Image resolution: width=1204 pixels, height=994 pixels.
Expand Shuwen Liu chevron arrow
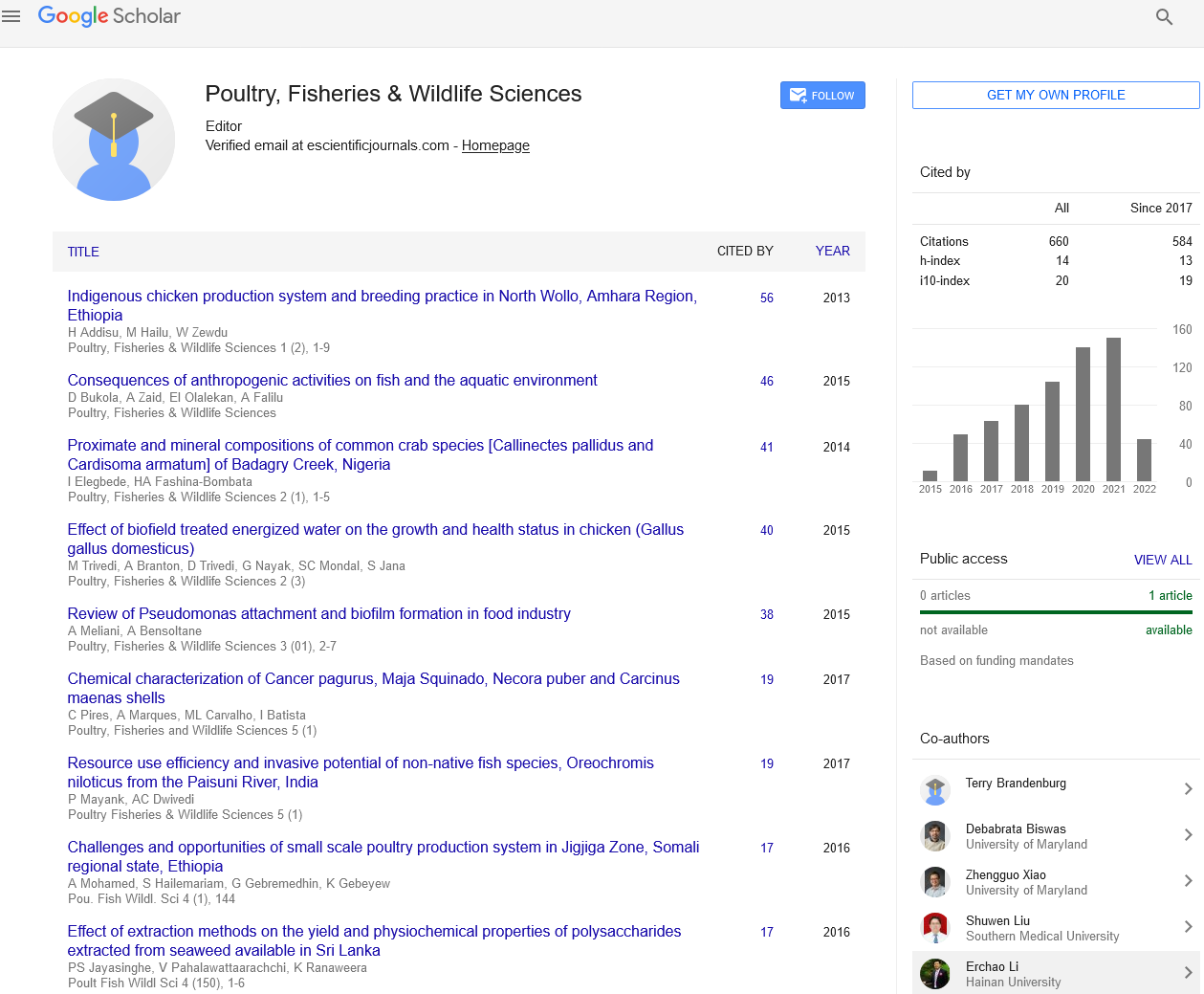click(1188, 927)
